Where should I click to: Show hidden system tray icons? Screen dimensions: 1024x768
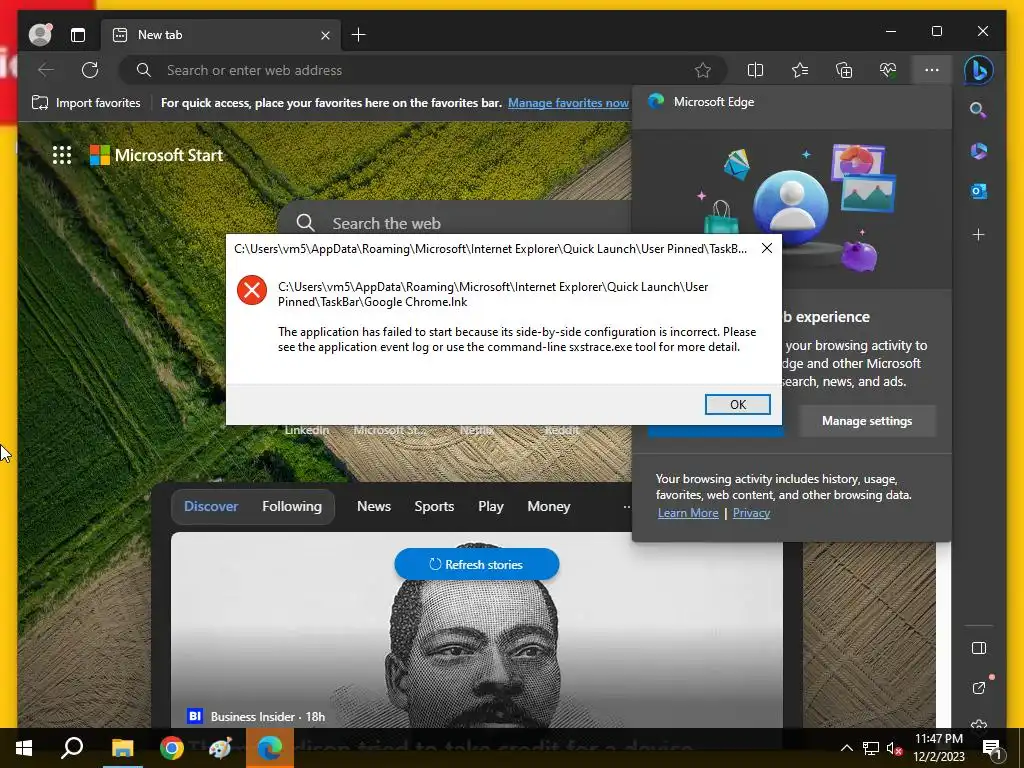846,748
